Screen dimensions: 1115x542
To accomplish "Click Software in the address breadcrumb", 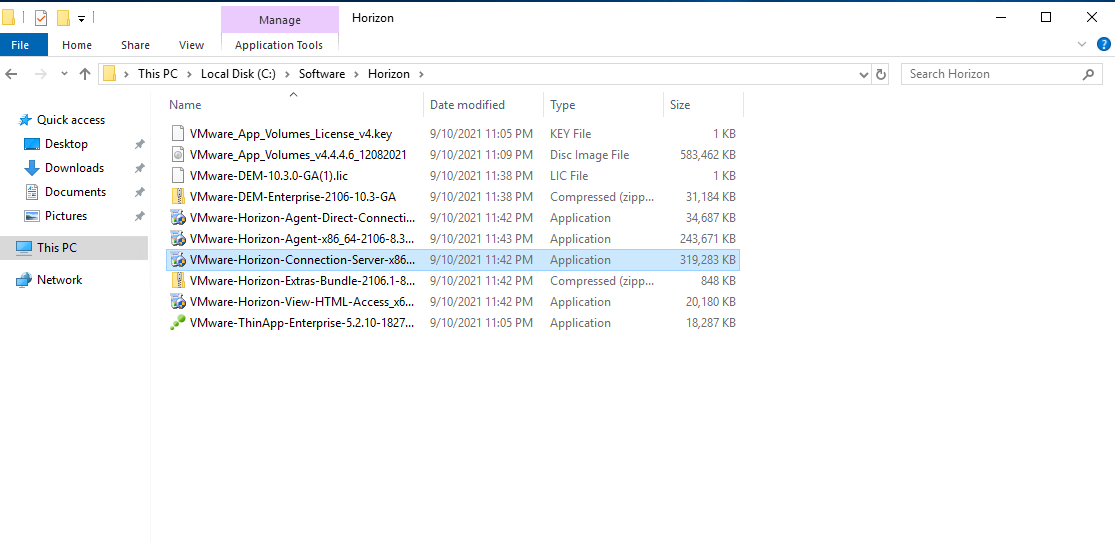I will point(321,74).
